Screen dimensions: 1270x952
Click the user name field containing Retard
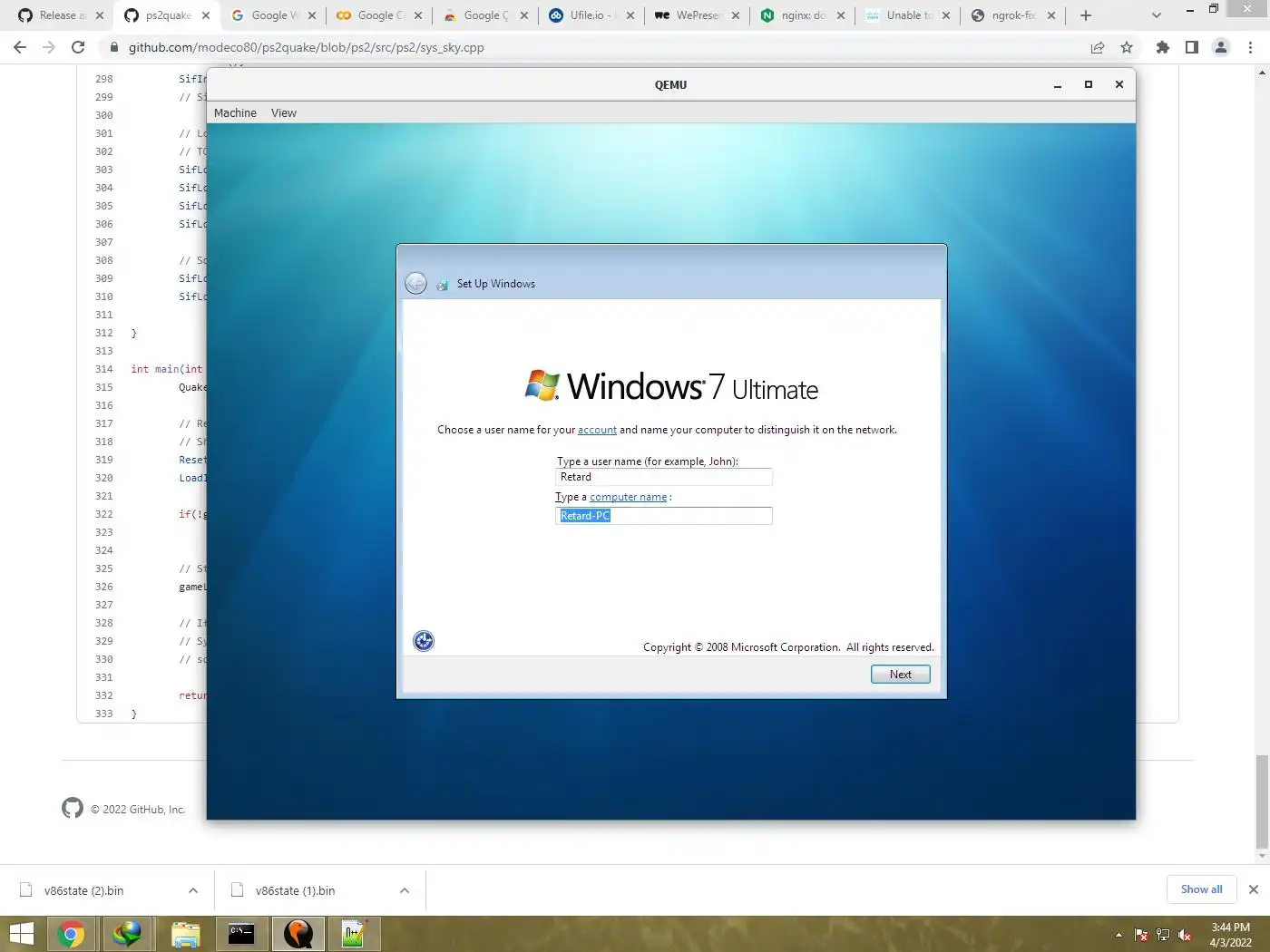663,477
